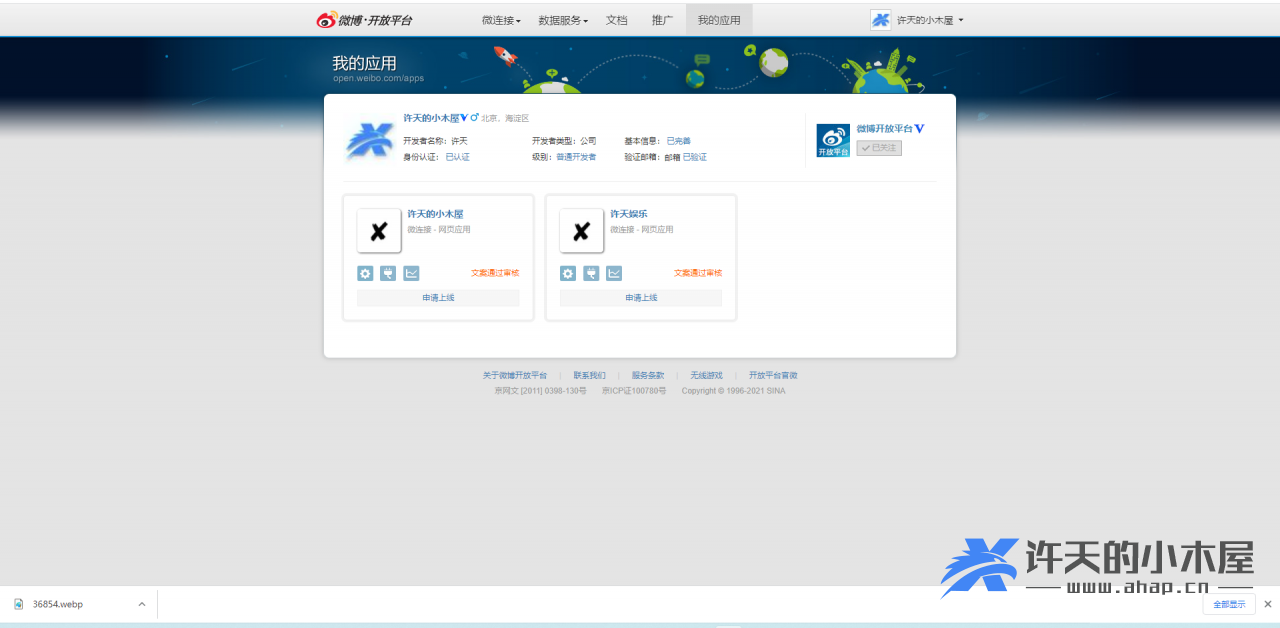Click the 36854.webp downloaded file name
Image resolution: width=1280 pixels, height=628 pixels.
tap(58, 604)
